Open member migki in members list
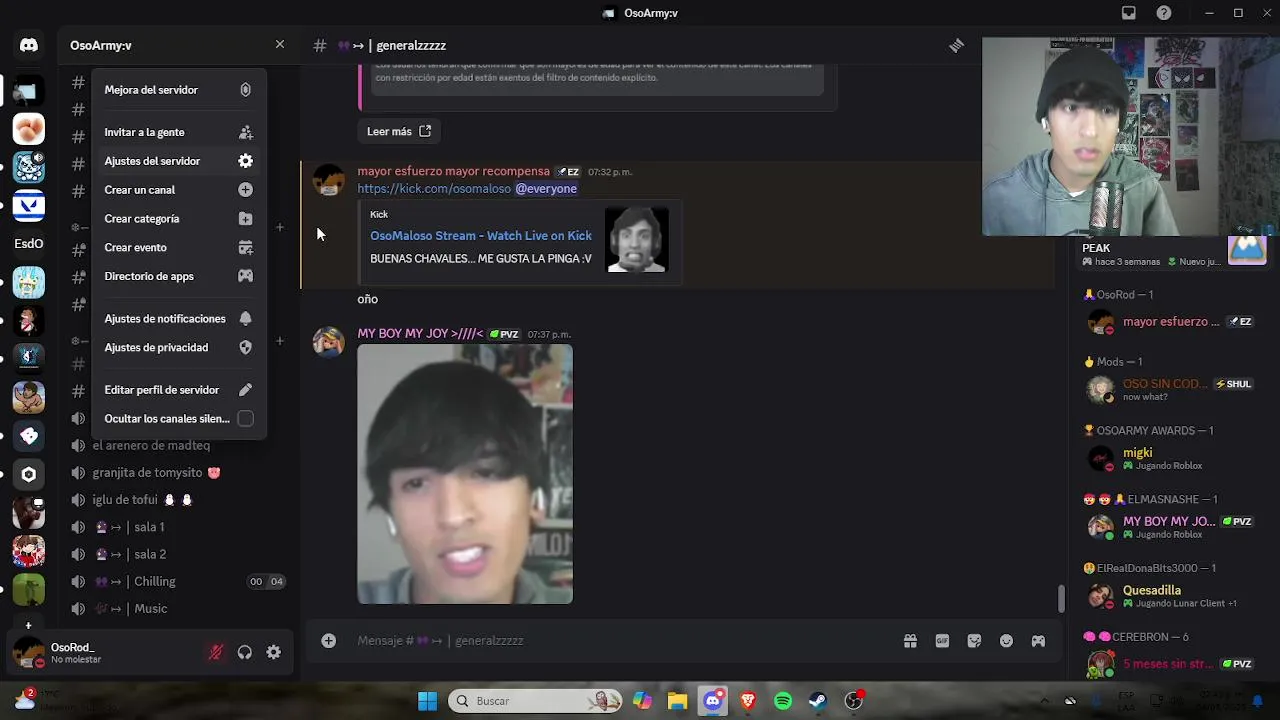Screen dimensions: 1280x720 [1170, 458]
